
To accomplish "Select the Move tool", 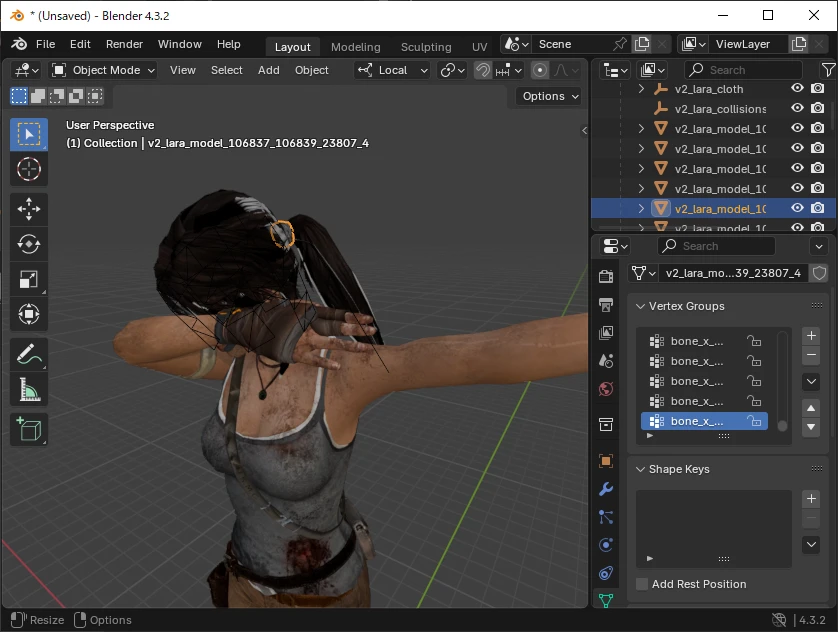I will (29, 209).
